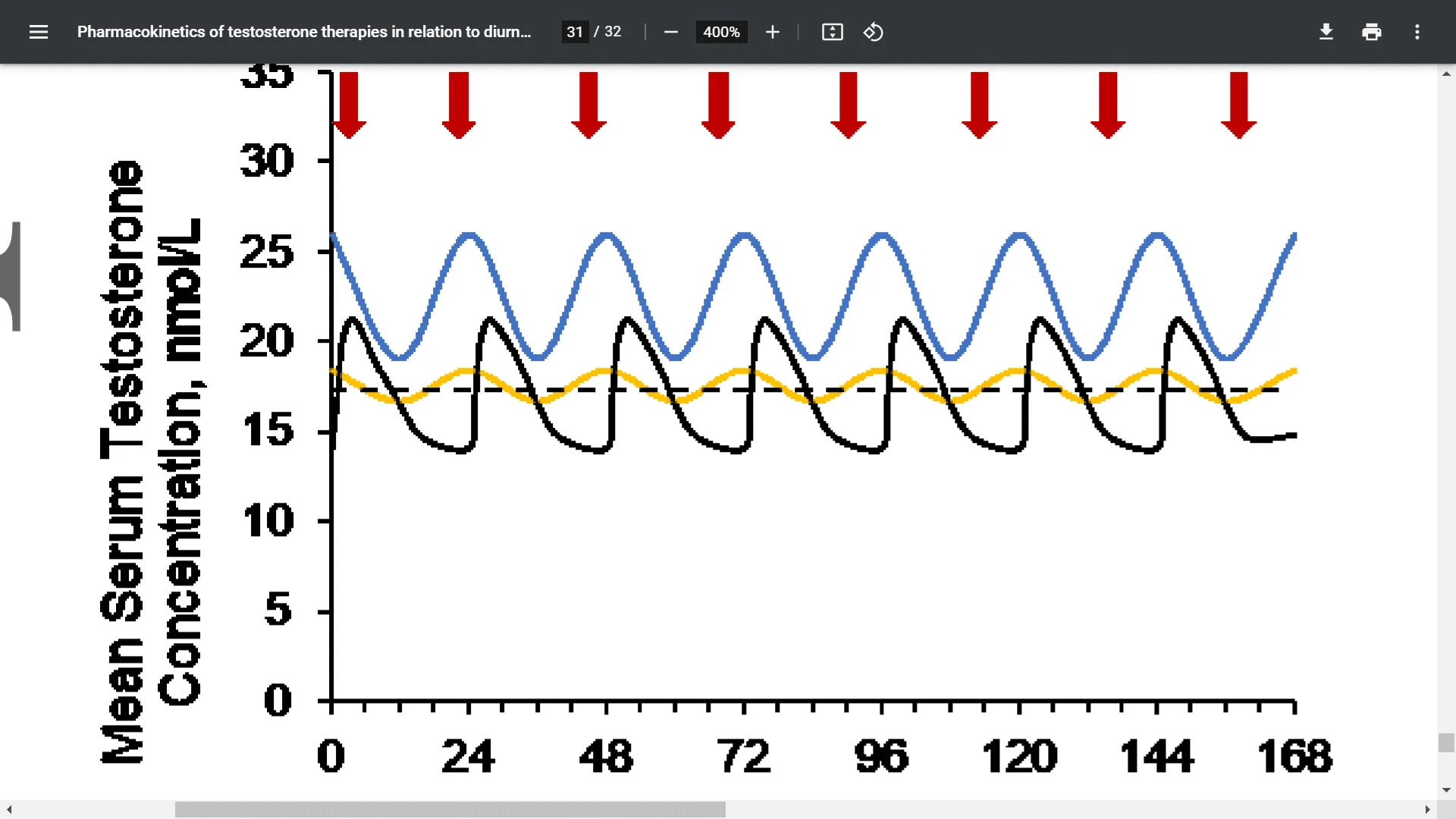1456x819 pixels.
Task: Click the horizontal scrollbar thumb
Action: click(x=450, y=810)
